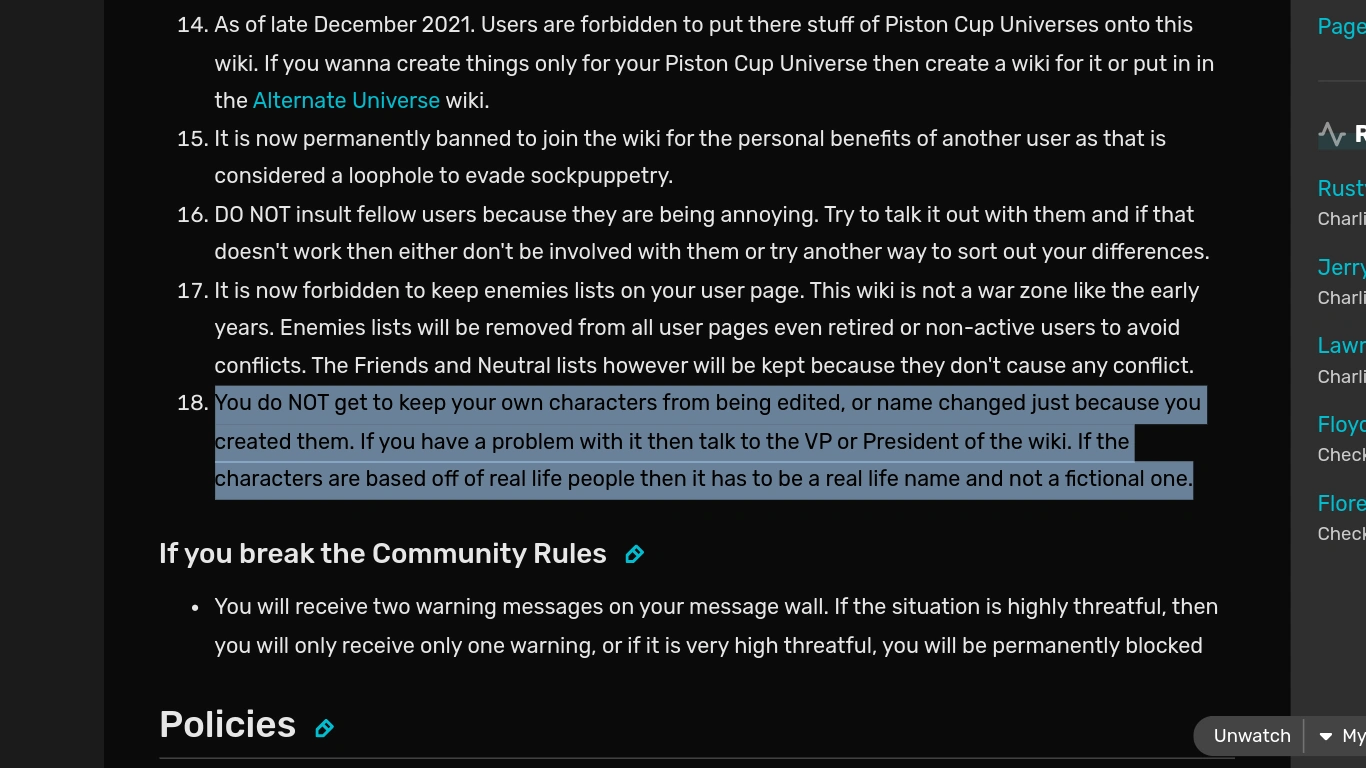1366x768 pixels.
Task: Open the Jerry article in the sidebar
Action: [x=1340, y=267]
